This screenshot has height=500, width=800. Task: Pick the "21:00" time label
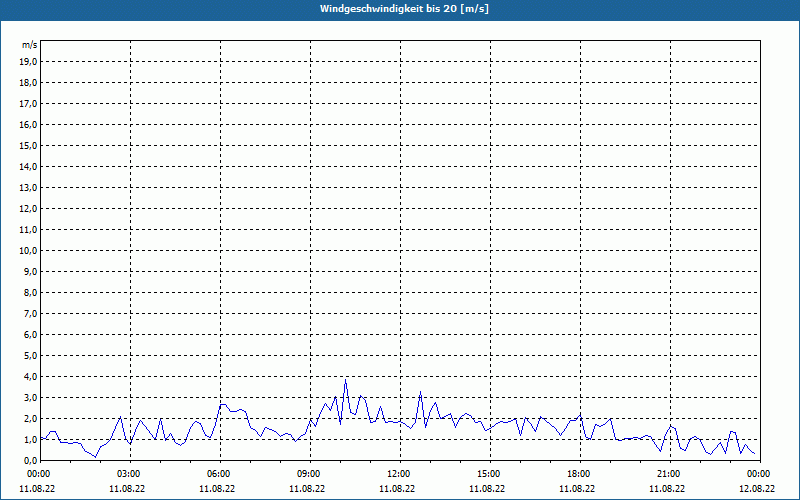(670, 474)
